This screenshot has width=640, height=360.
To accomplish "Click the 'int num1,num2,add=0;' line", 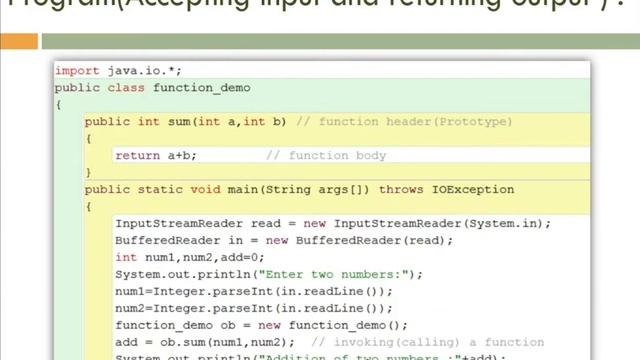I will (x=190, y=258).
